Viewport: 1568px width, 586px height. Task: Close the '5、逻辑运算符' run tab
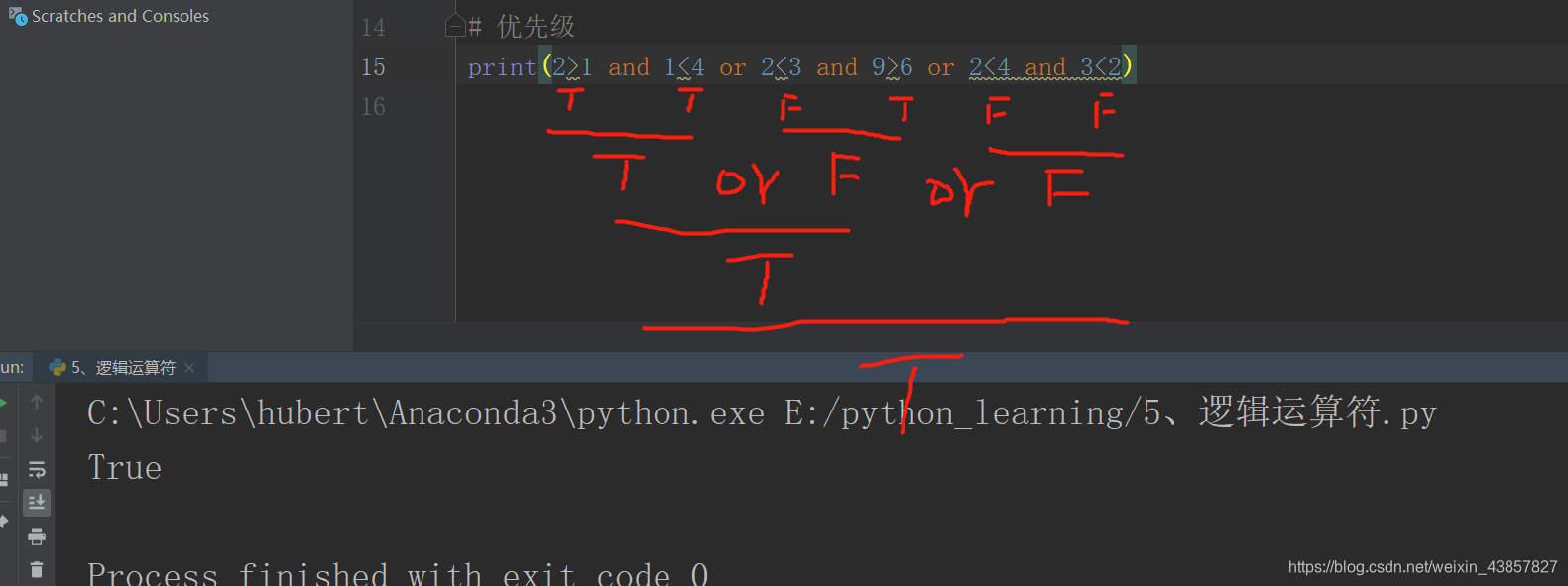click(189, 368)
